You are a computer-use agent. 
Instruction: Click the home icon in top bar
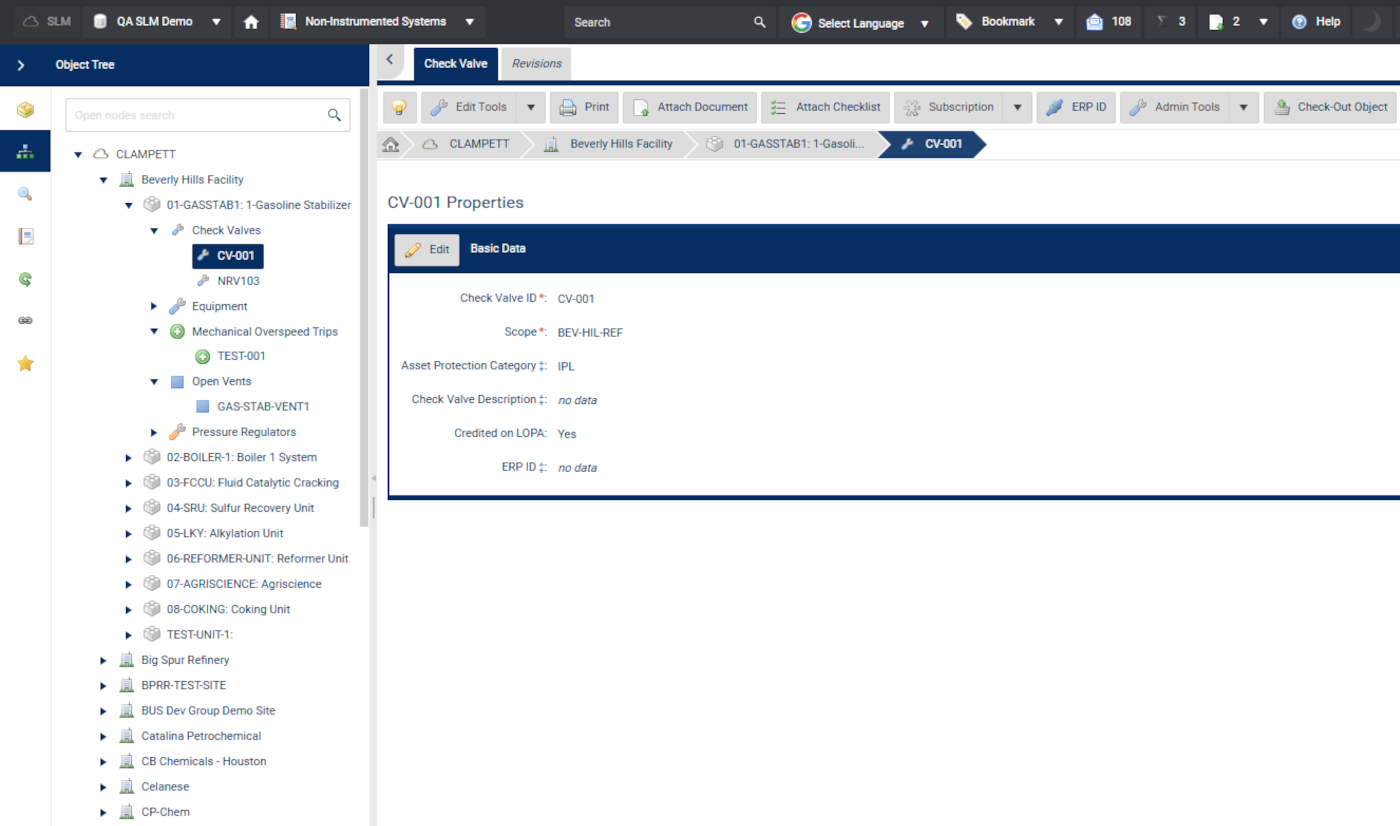coord(251,22)
